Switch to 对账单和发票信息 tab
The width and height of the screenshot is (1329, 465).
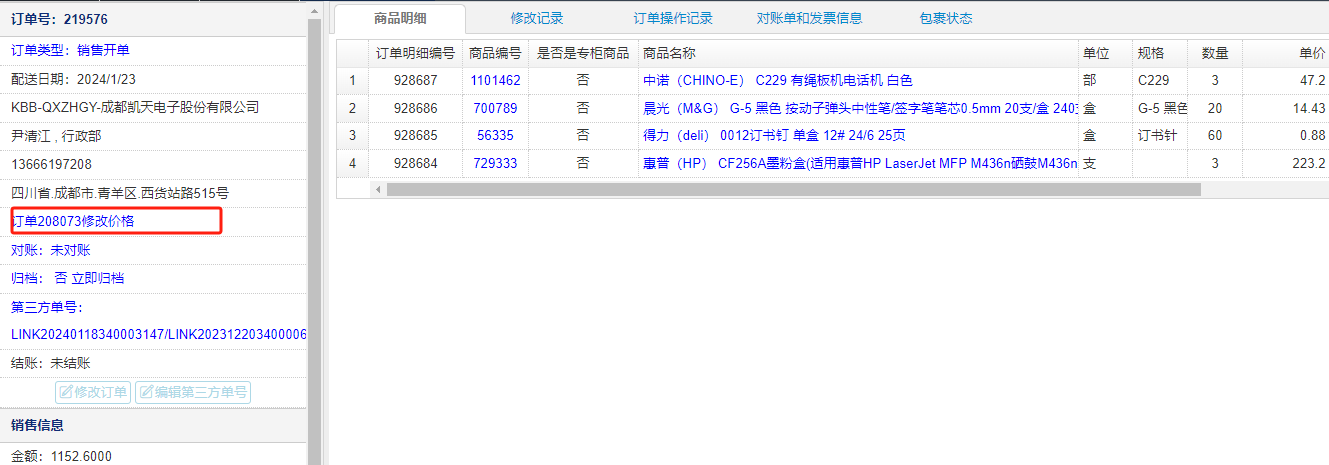pos(809,18)
